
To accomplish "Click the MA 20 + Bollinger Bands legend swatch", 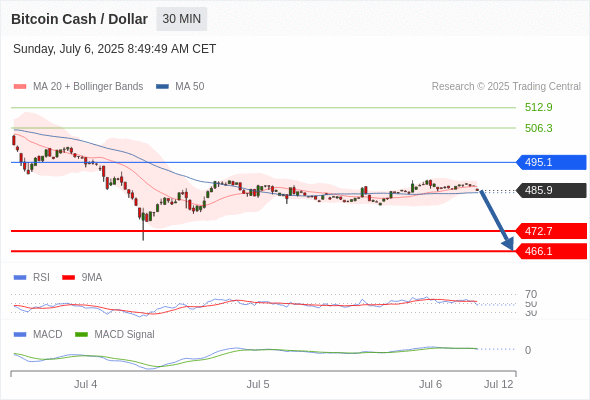I will (20, 87).
